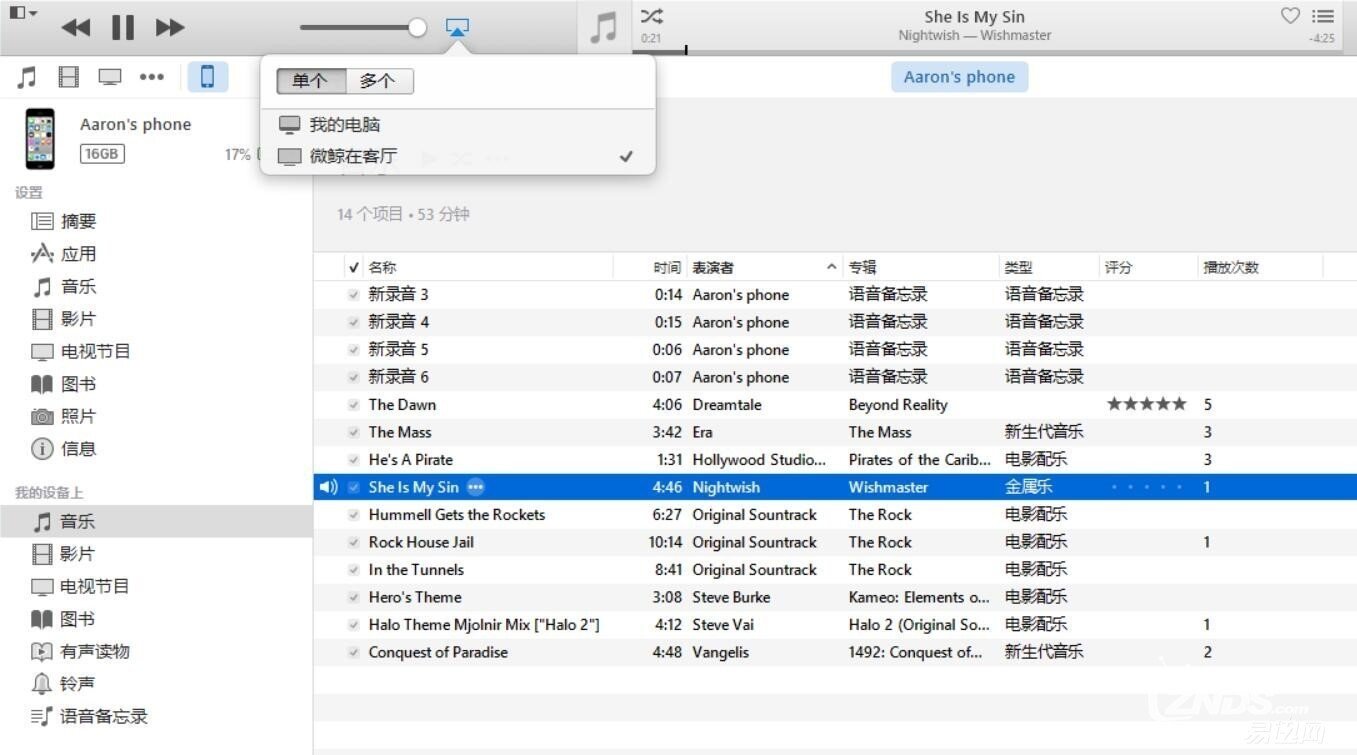
Task: Select the iPhone device icon button
Action: coord(207,77)
